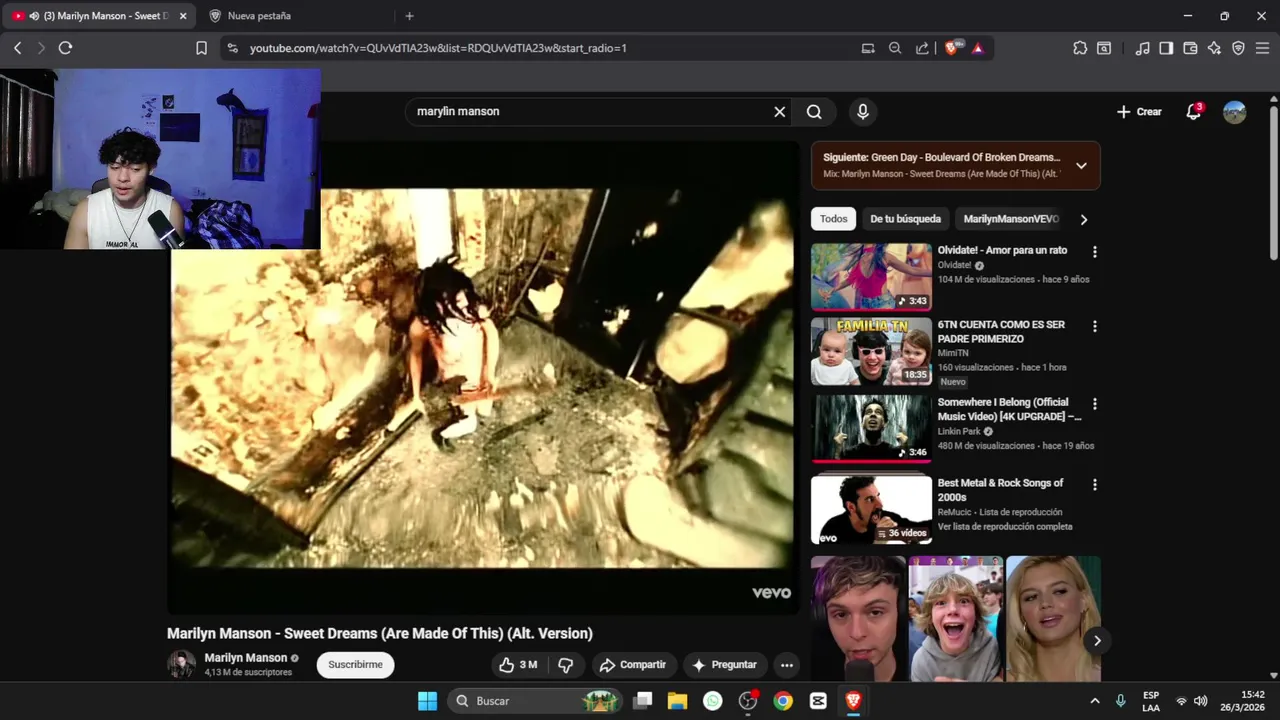Screen dimensions: 1280x720
Task: Open options for Somewhere I Belong video
Action: pos(1094,404)
